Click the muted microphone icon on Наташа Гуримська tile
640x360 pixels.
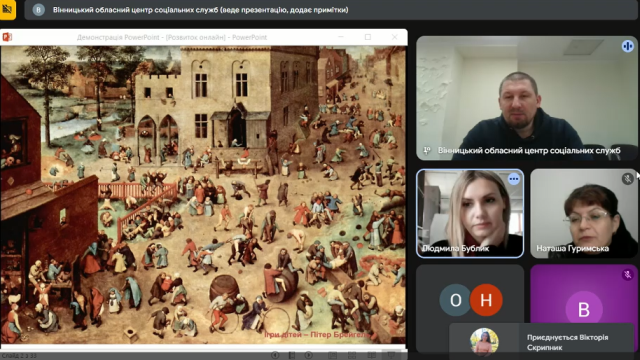pyautogui.click(x=628, y=179)
